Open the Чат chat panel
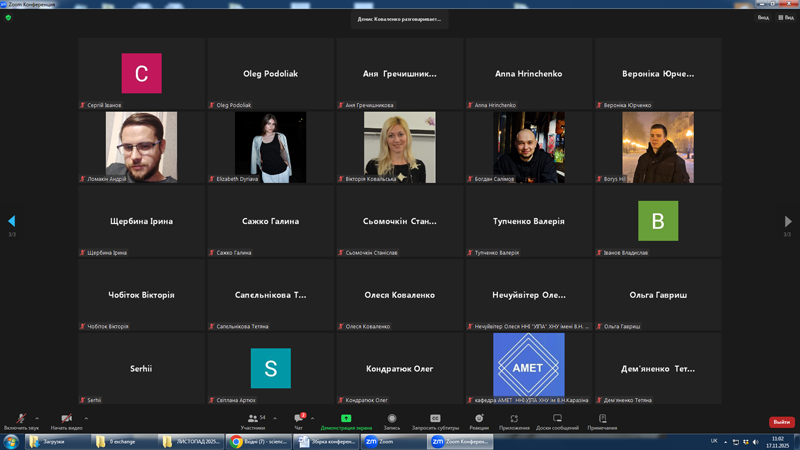The image size is (800, 450). pos(298,420)
